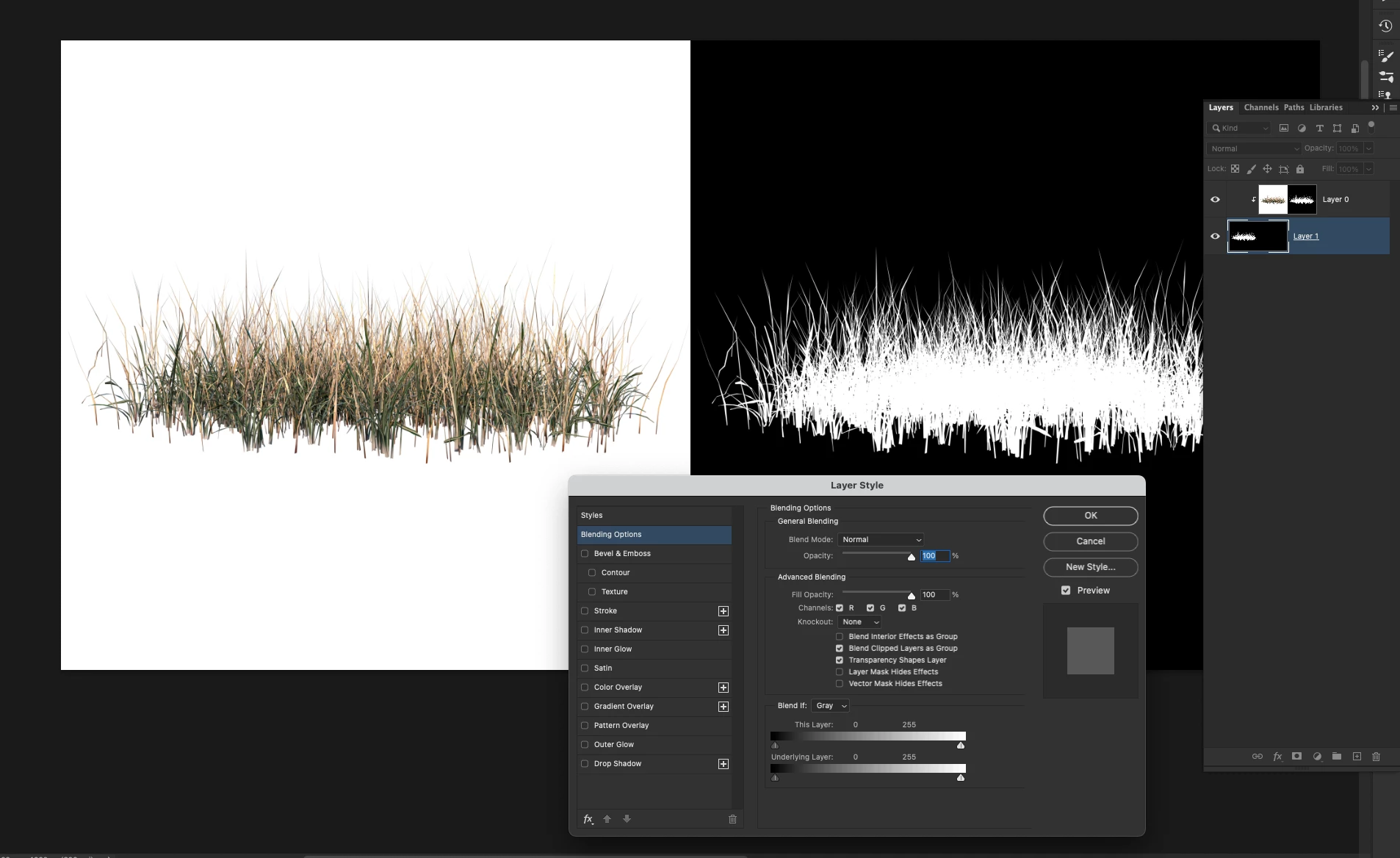Lock artboard nesting icon

(1283, 169)
